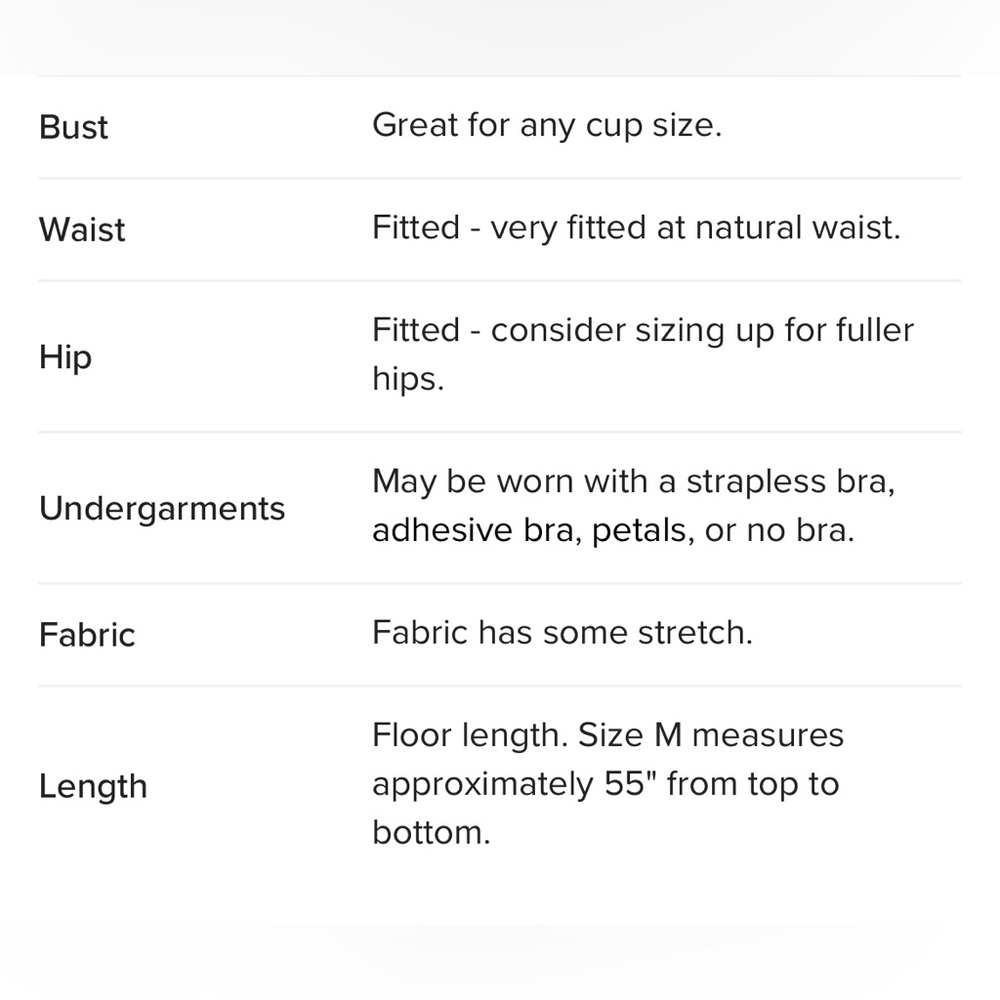
Task: Click 'Size M' in the Length description
Action: point(630,736)
